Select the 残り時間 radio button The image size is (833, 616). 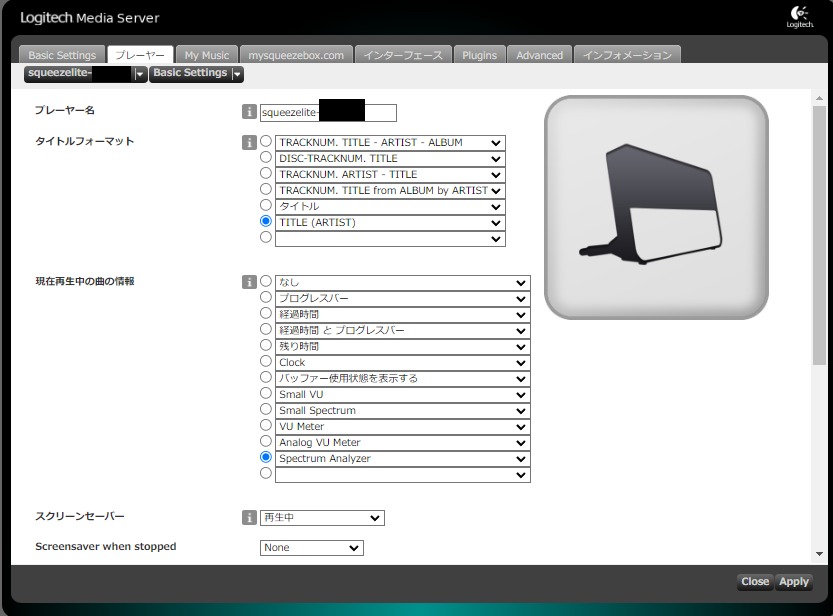[266, 345]
